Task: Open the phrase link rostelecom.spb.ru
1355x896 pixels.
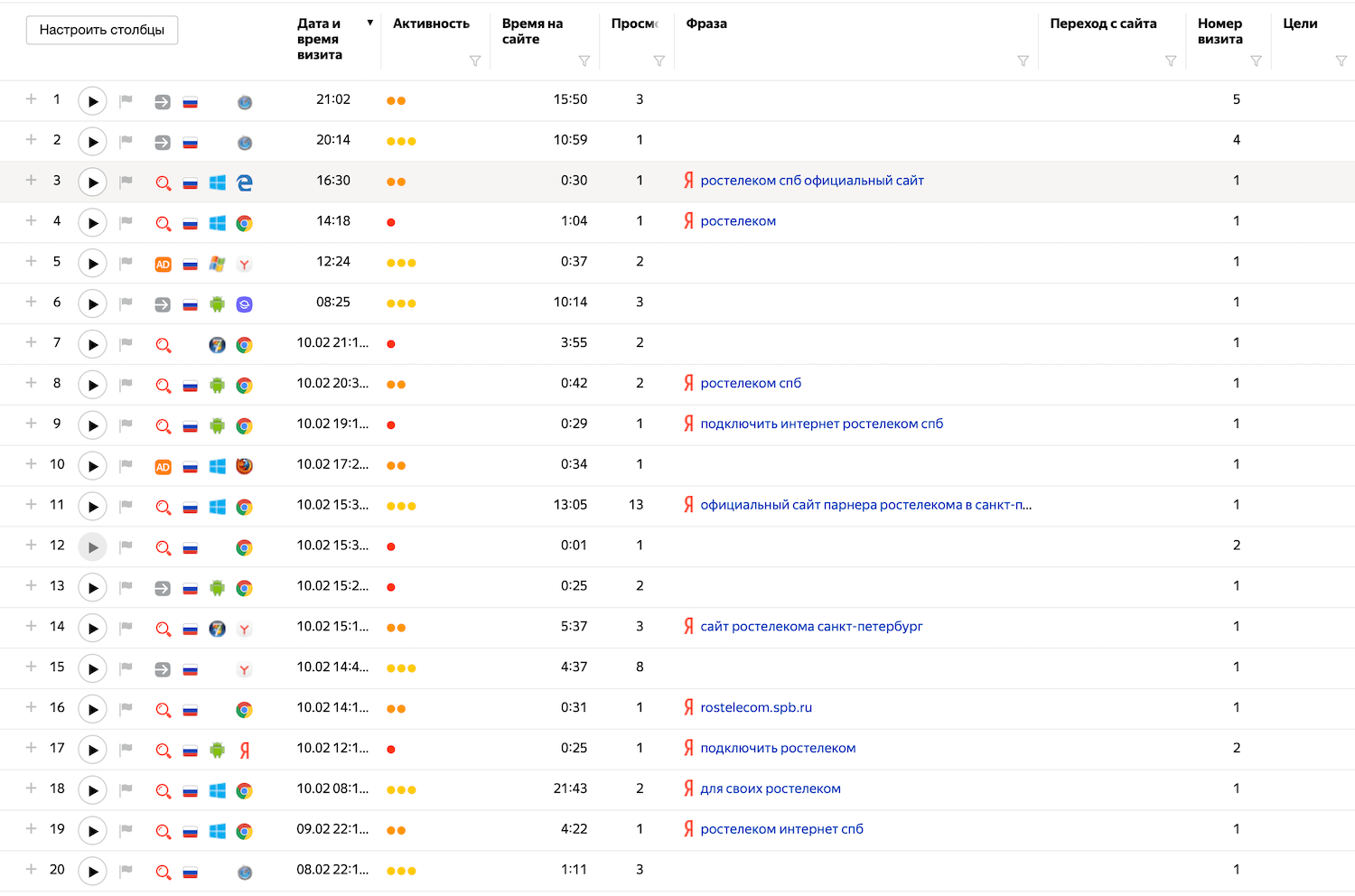Action: click(756, 707)
